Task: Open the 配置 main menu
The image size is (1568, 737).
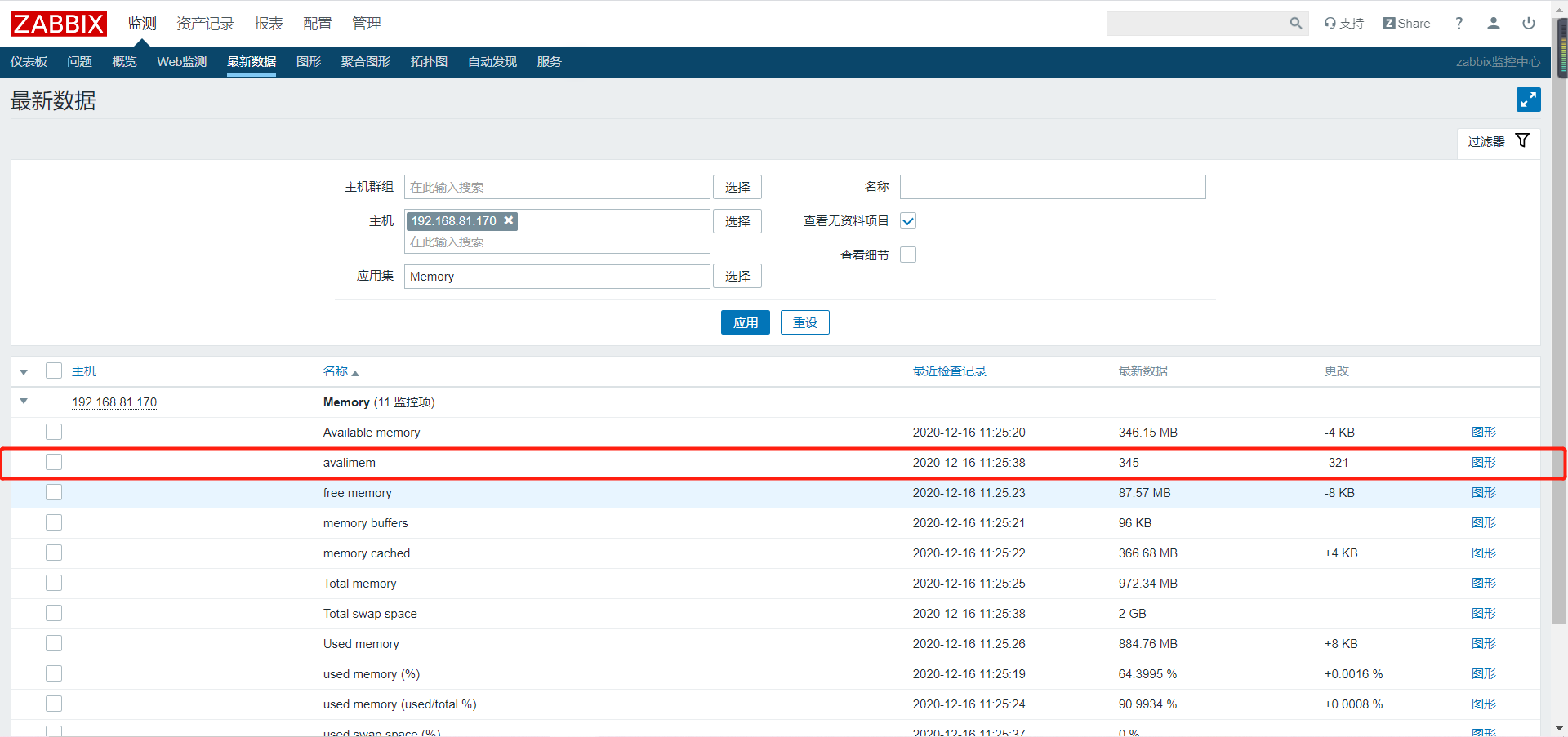Action: coord(318,24)
